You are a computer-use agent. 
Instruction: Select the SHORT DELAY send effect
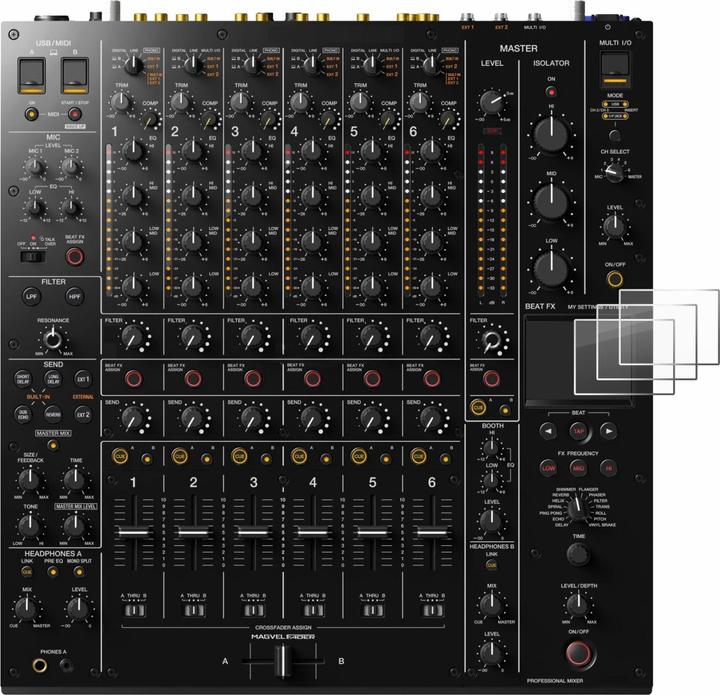(x=22, y=378)
